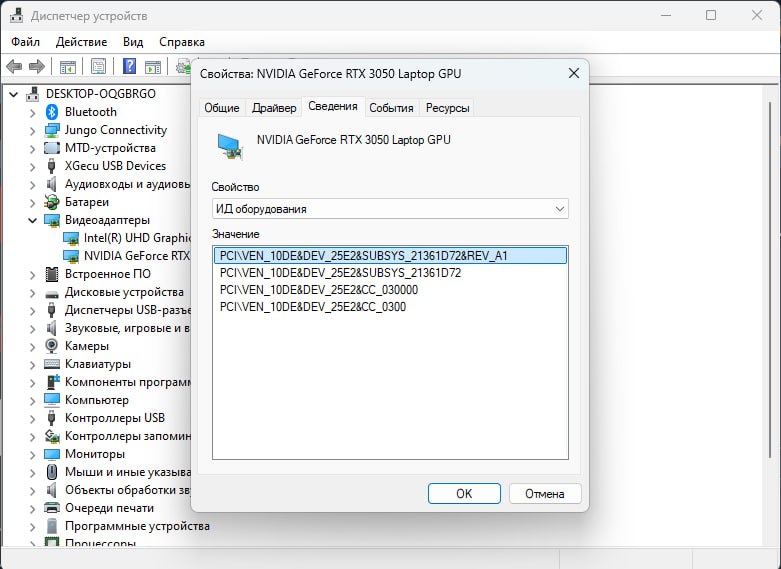Collapse the DESKTOP-OQGBRGO root node
781x569 pixels.
pyautogui.click(x=13, y=94)
